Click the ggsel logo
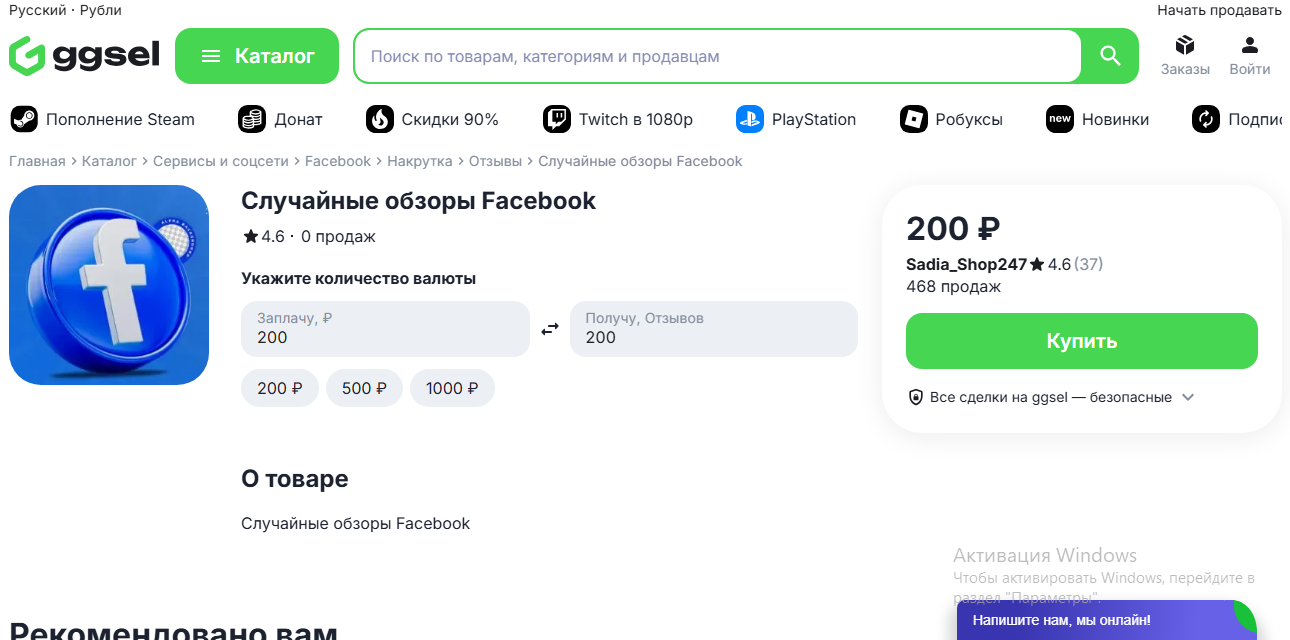 click(83, 56)
